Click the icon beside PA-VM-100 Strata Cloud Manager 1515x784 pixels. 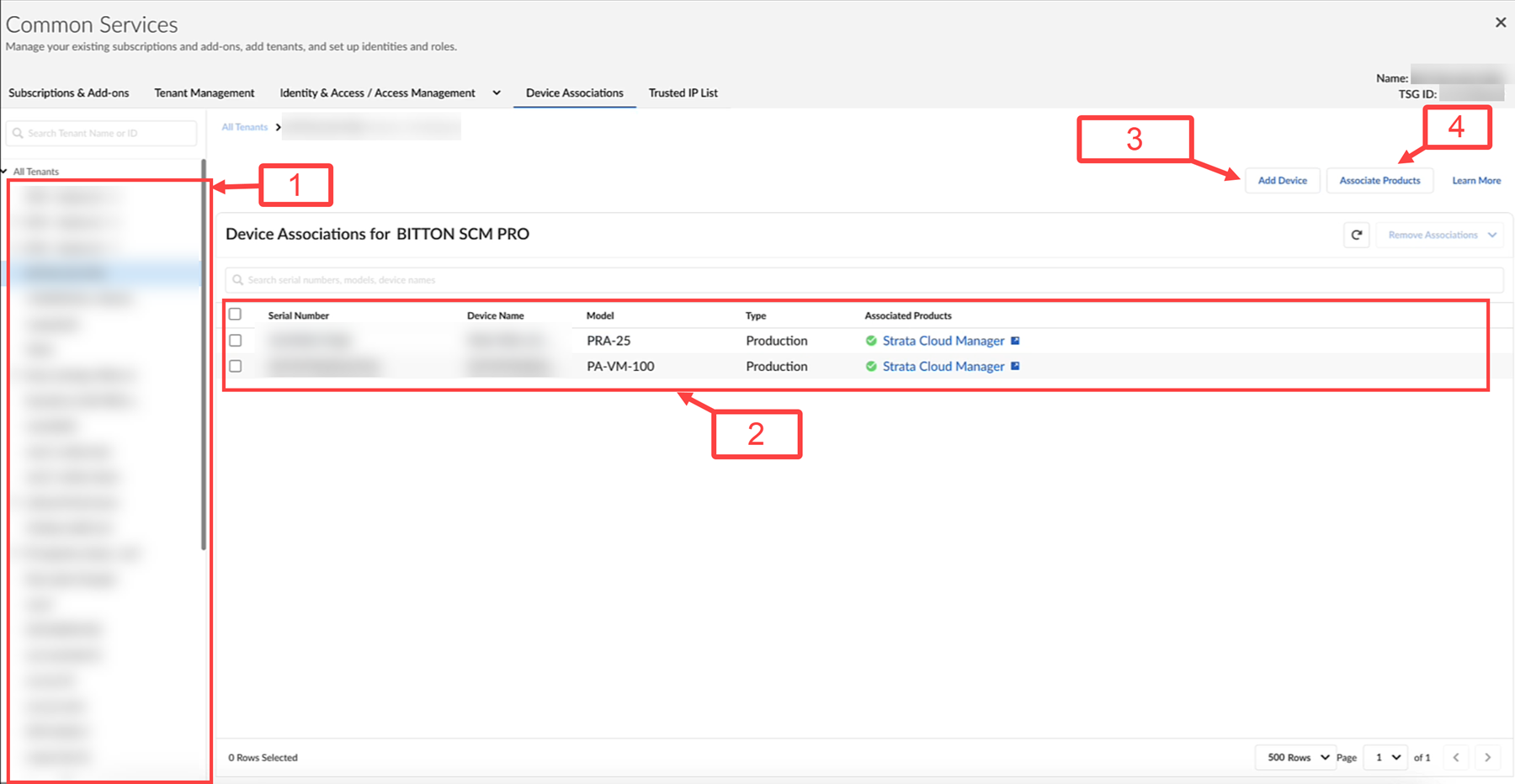click(x=1015, y=367)
